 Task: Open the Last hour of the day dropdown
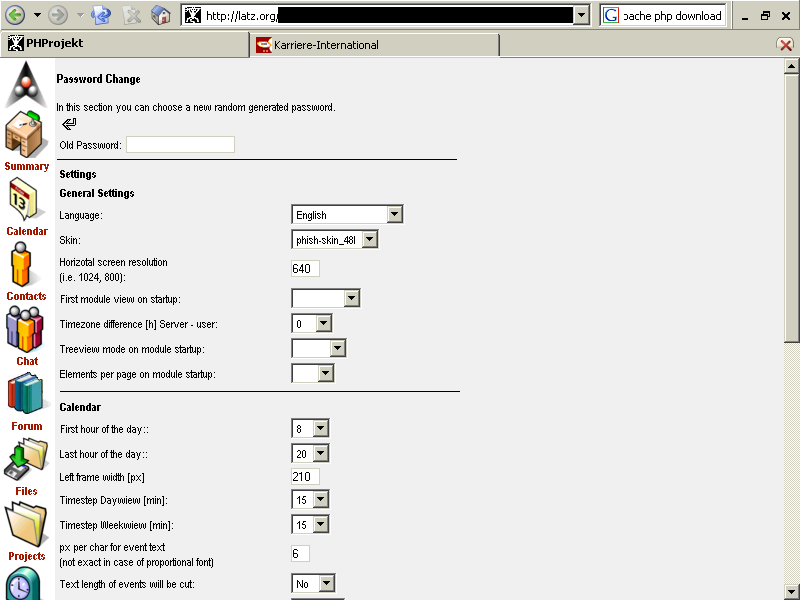click(x=310, y=454)
